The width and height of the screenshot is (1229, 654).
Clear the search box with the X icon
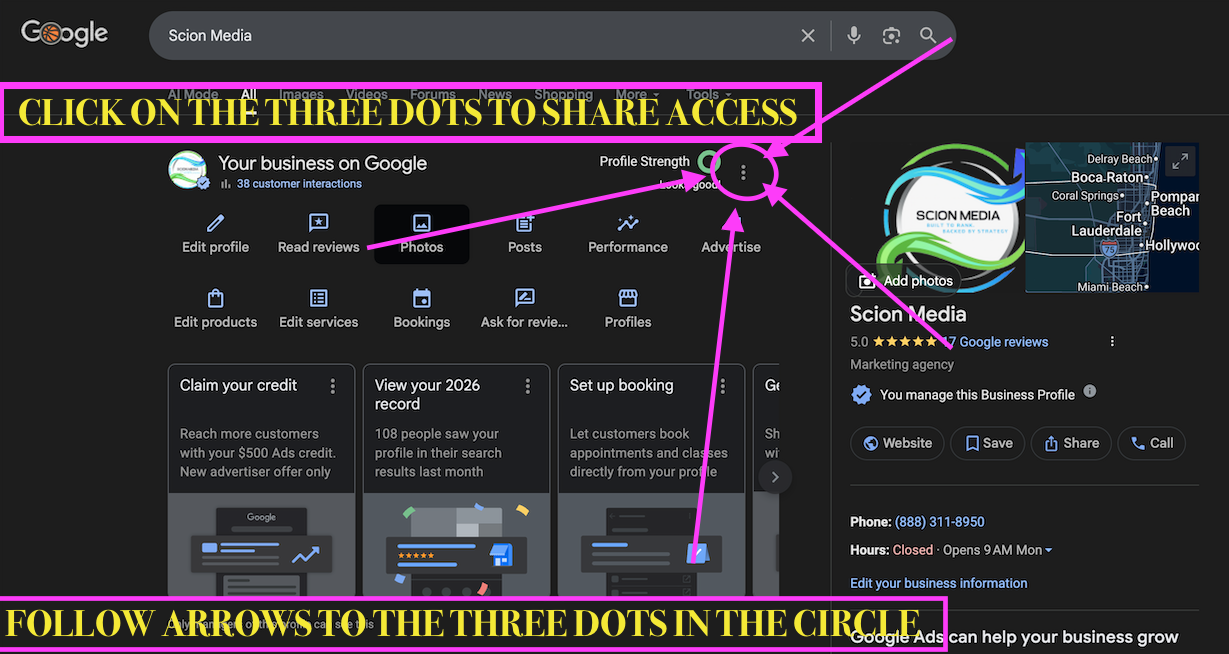coord(808,36)
